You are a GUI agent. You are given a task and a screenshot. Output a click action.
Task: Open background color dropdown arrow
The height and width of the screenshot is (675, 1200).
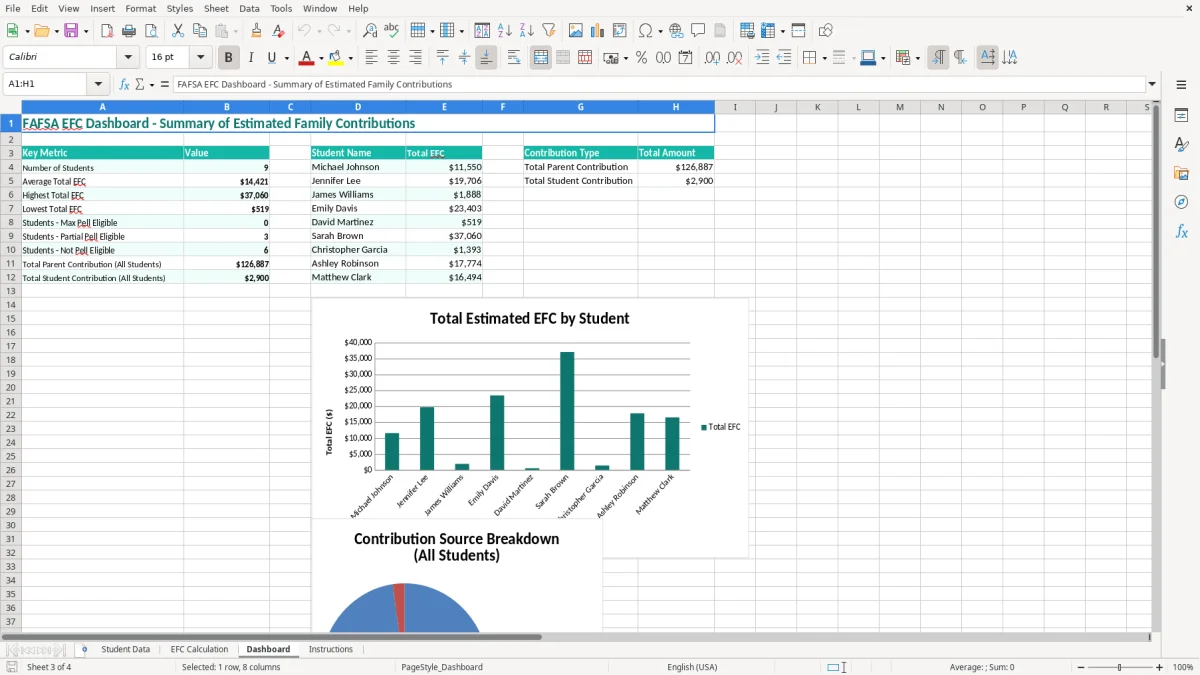coord(351,58)
